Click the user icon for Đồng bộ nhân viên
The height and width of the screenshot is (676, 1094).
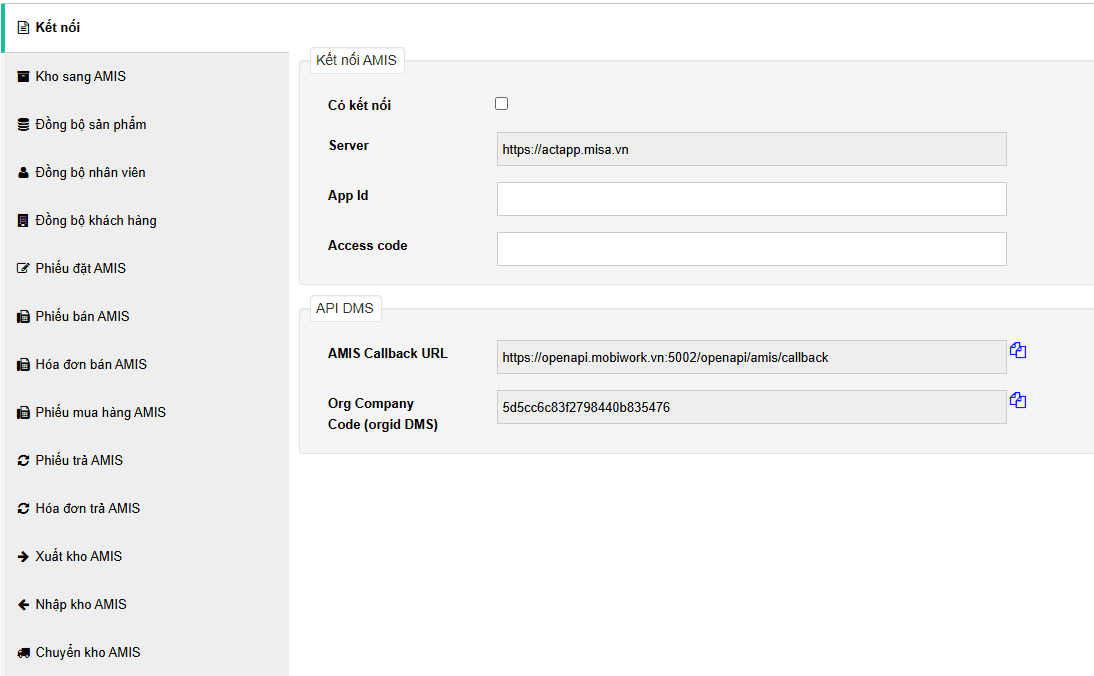point(23,173)
